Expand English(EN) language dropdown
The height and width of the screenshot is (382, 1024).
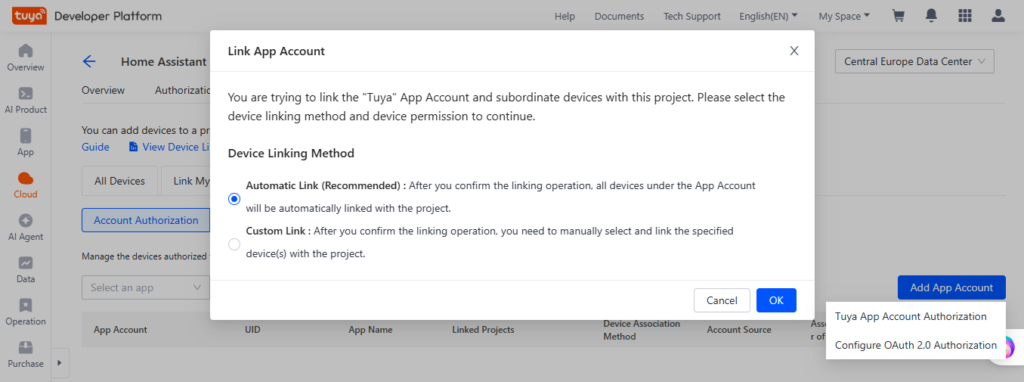(768, 16)
